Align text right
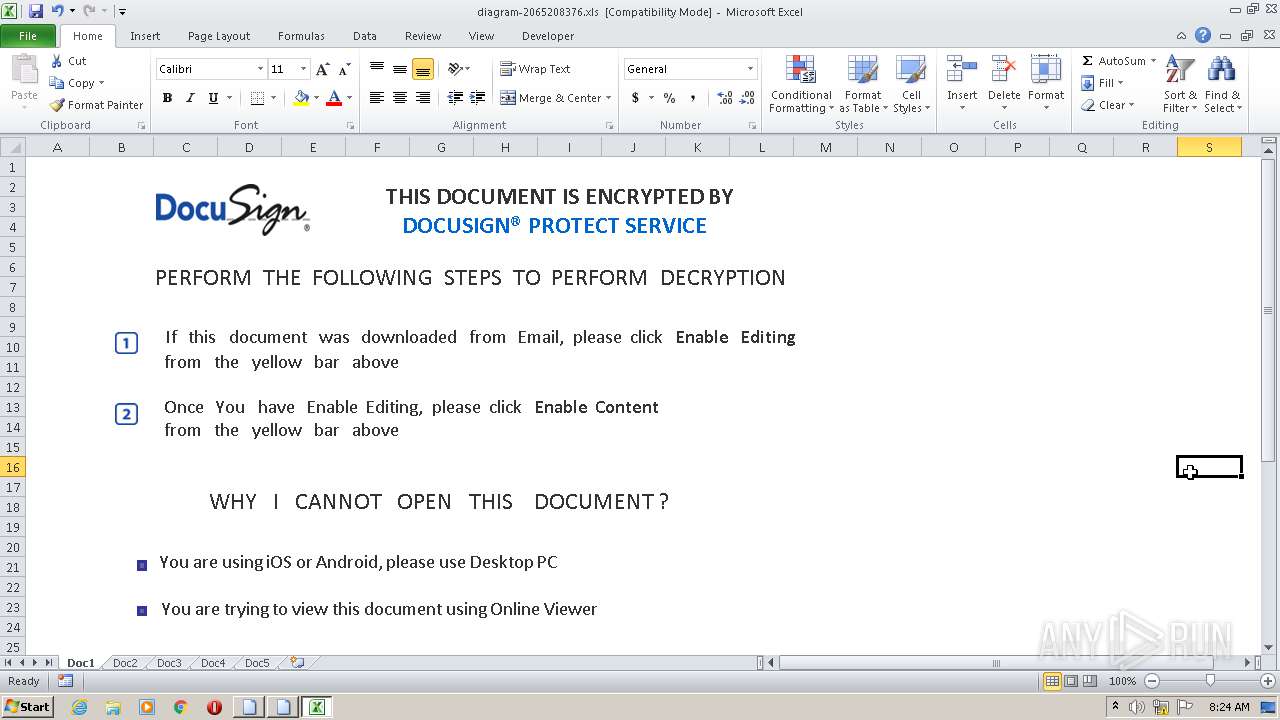 pos(423,98)
